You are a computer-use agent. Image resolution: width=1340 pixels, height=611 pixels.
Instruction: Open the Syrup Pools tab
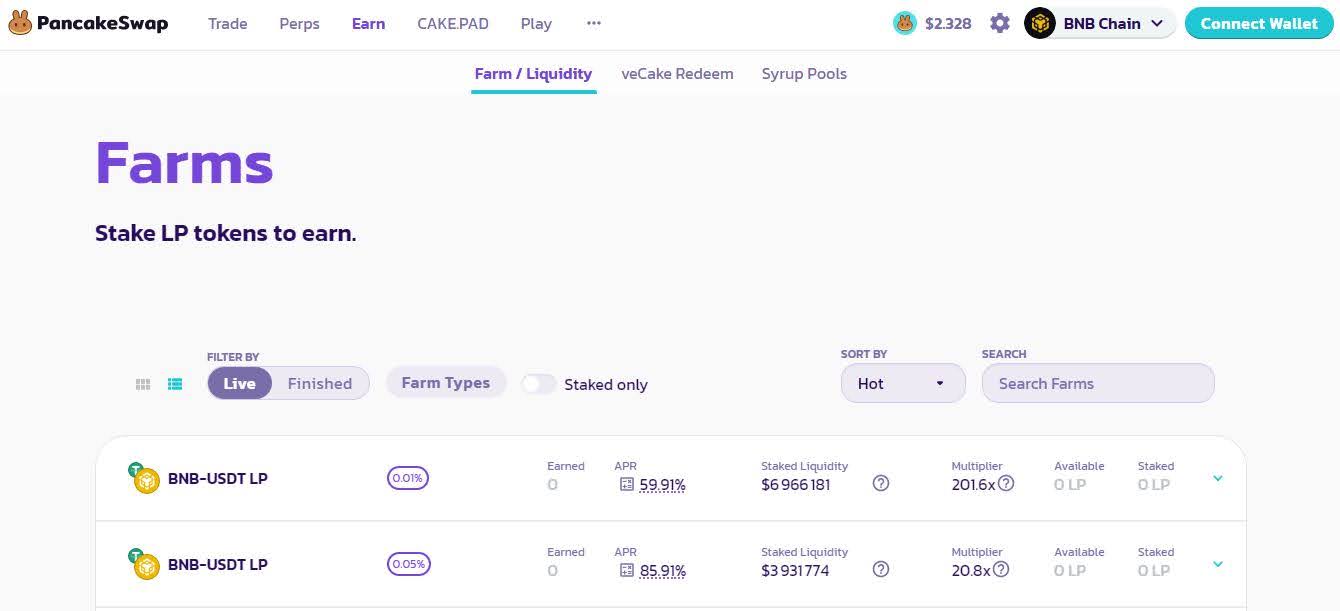(804, 74)
